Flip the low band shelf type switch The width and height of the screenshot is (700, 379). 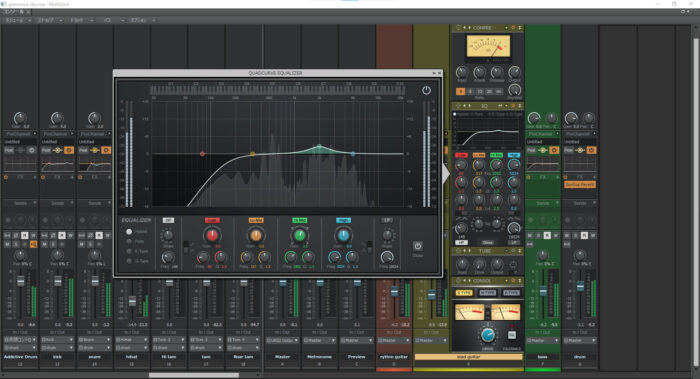[186, 246]
